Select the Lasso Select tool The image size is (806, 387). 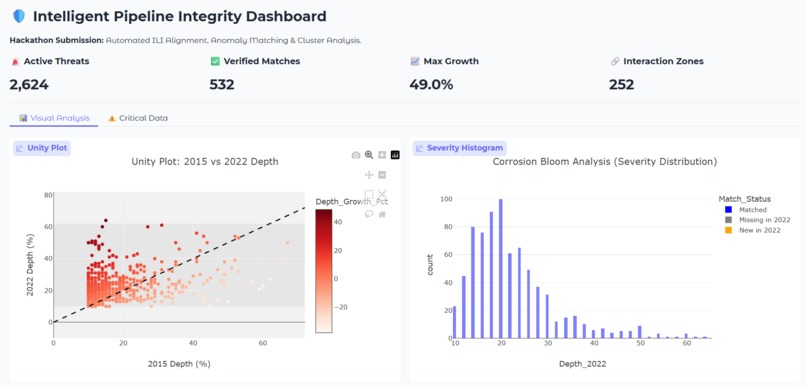point(369,214)
